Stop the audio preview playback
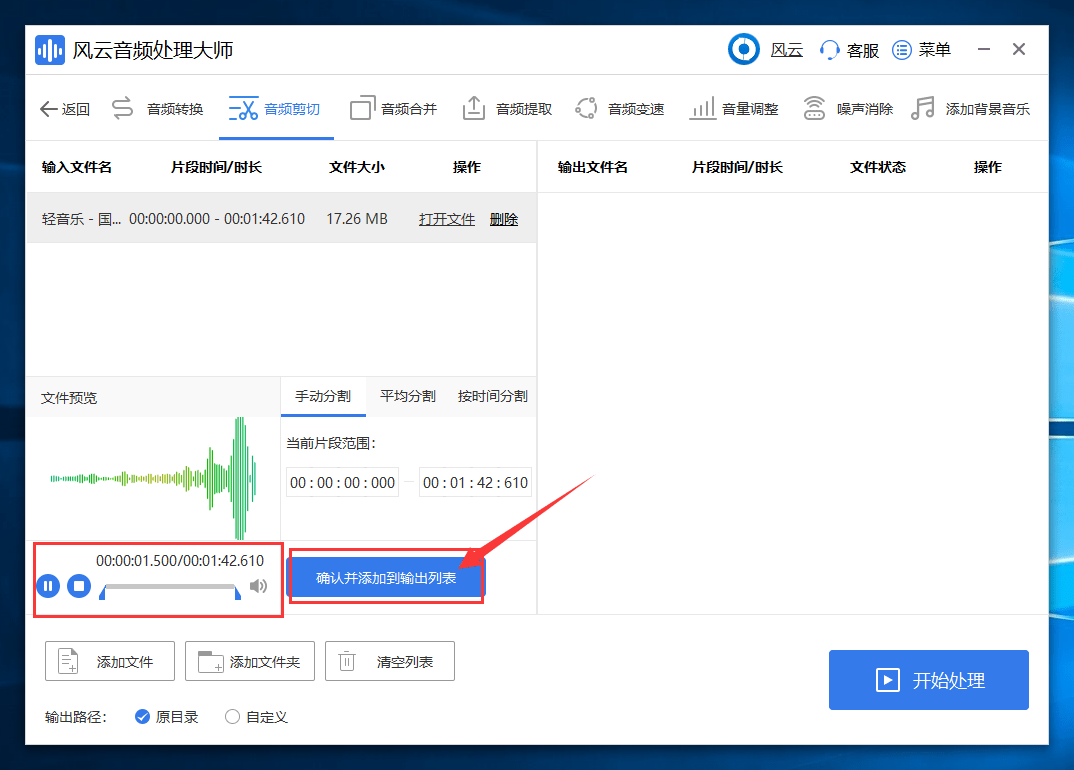The width and height of the screenshot is (1074, 770). pos(79,586)
